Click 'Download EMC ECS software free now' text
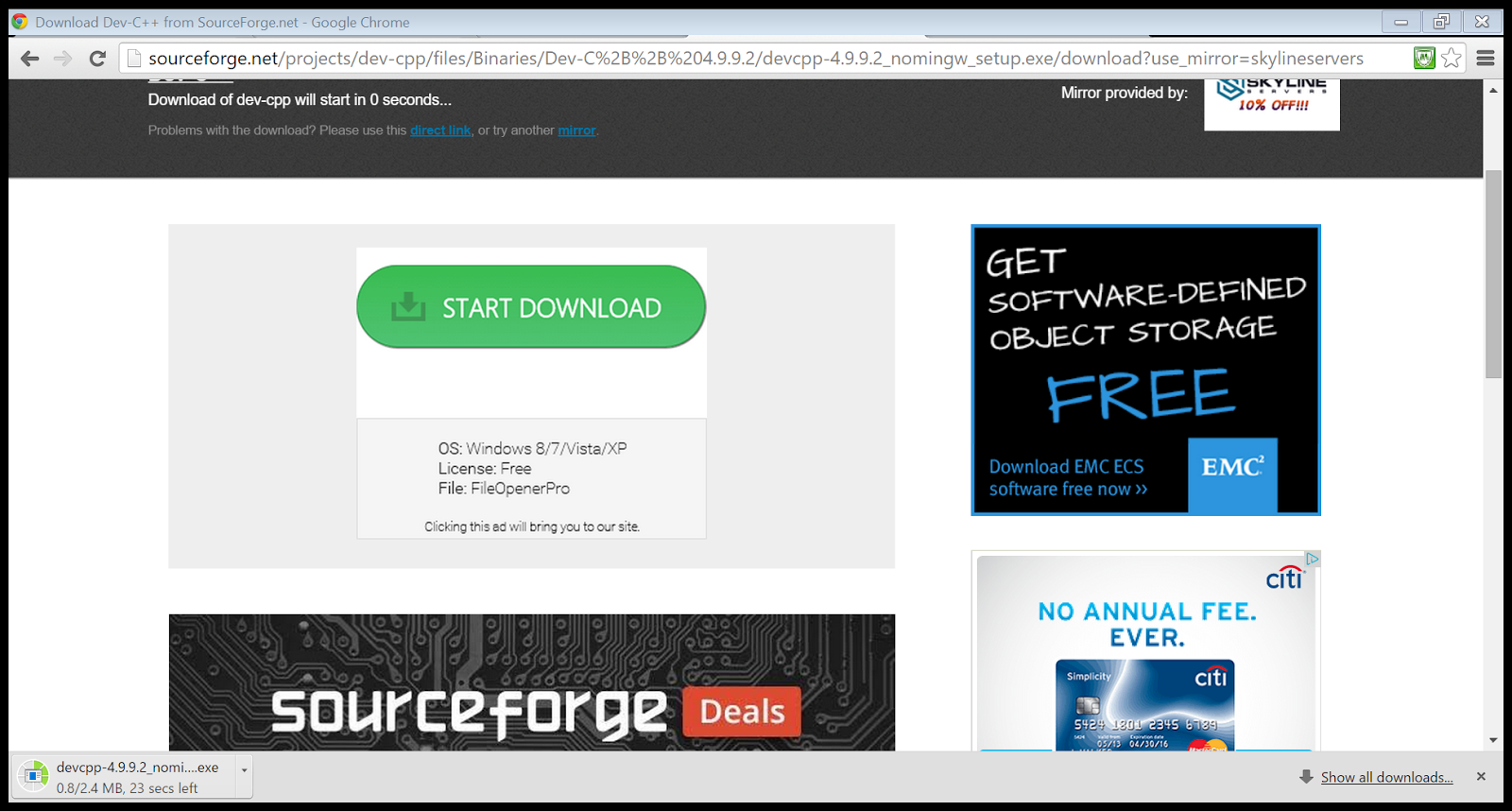 coord(1068,477)
